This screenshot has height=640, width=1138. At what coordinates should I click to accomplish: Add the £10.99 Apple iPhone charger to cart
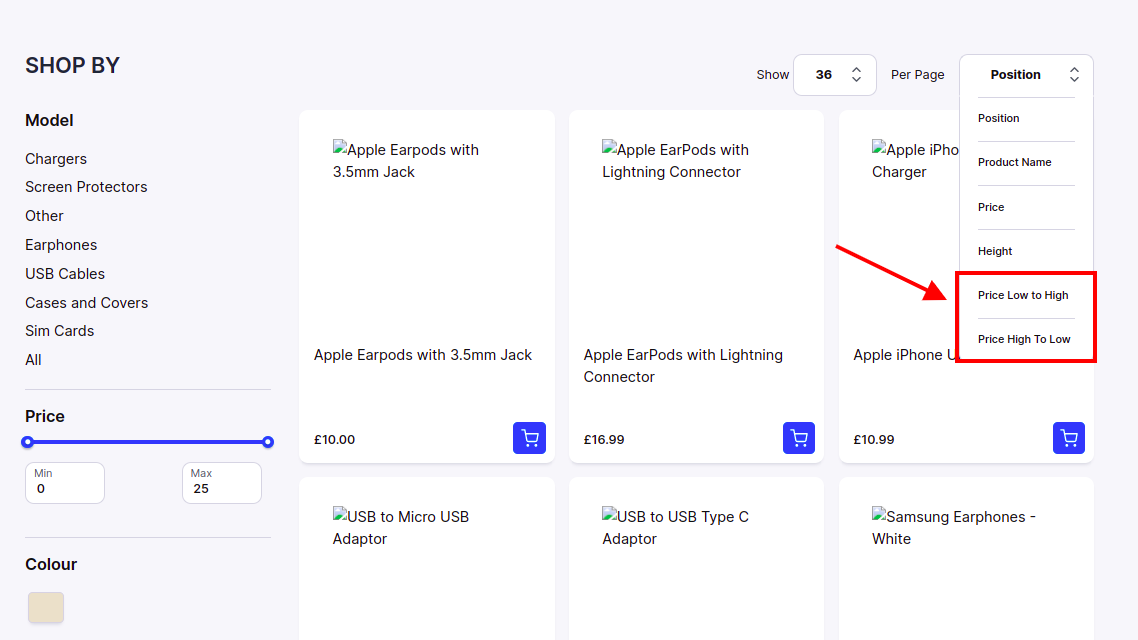click(x=1069, y=438)
